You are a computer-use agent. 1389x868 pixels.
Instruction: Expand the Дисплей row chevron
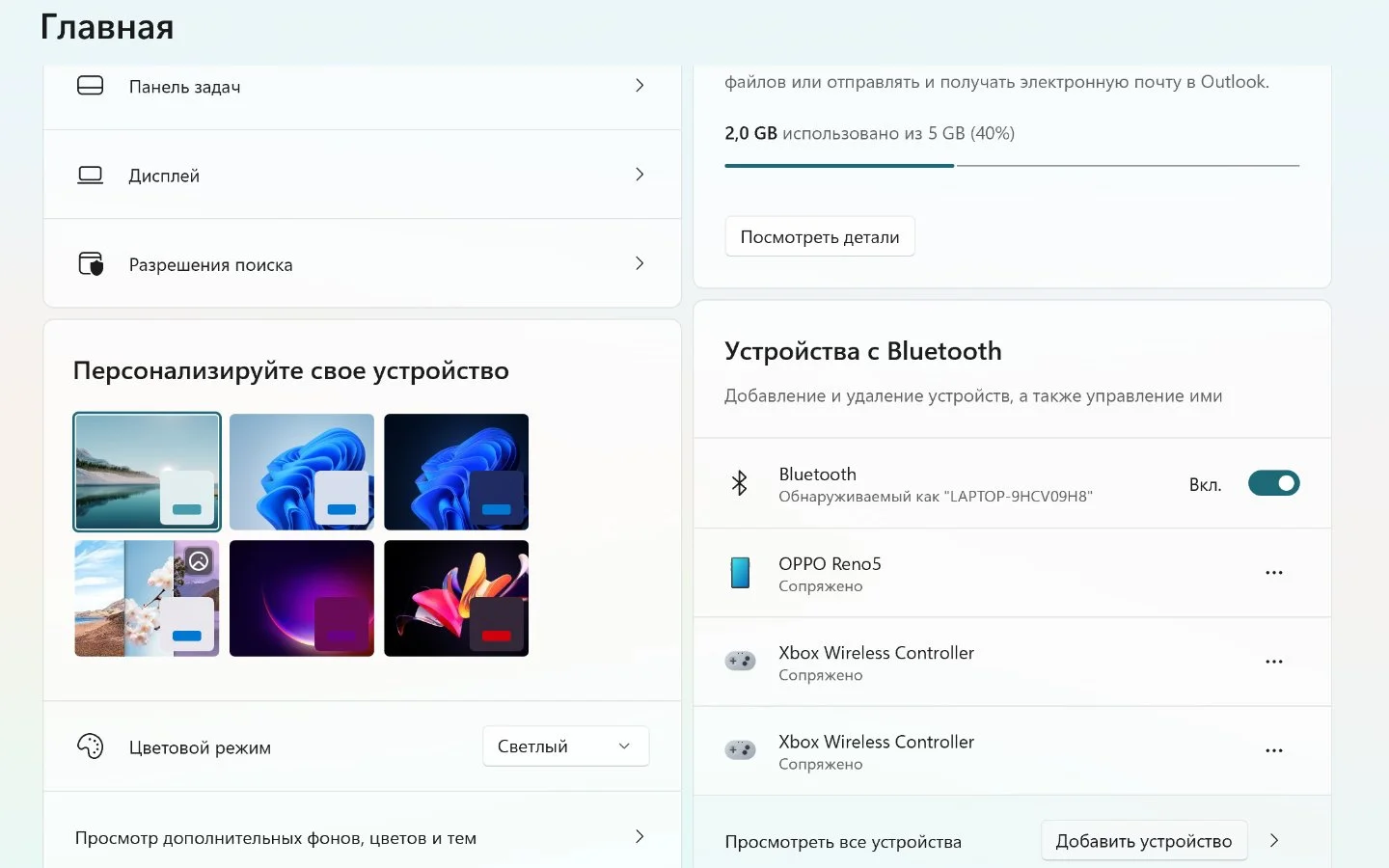coord(640,175)
